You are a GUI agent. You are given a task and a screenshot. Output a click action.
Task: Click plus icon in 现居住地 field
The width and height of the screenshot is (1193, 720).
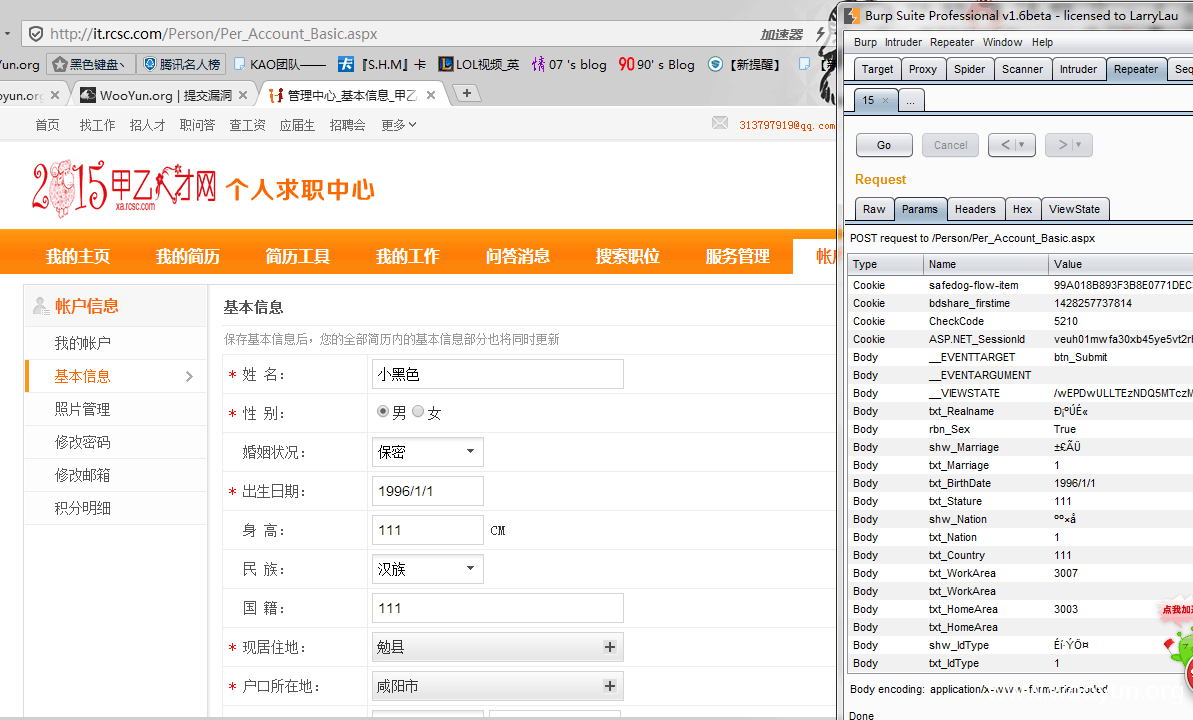click(x=609, y=647)
